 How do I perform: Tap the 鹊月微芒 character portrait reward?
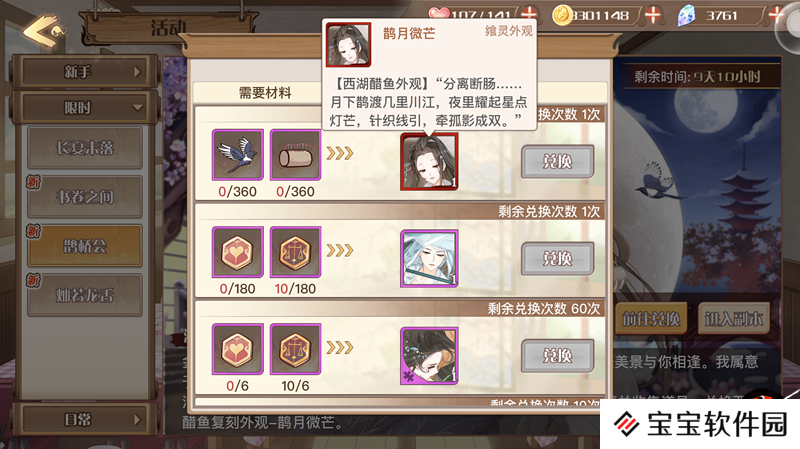point(429,161)
